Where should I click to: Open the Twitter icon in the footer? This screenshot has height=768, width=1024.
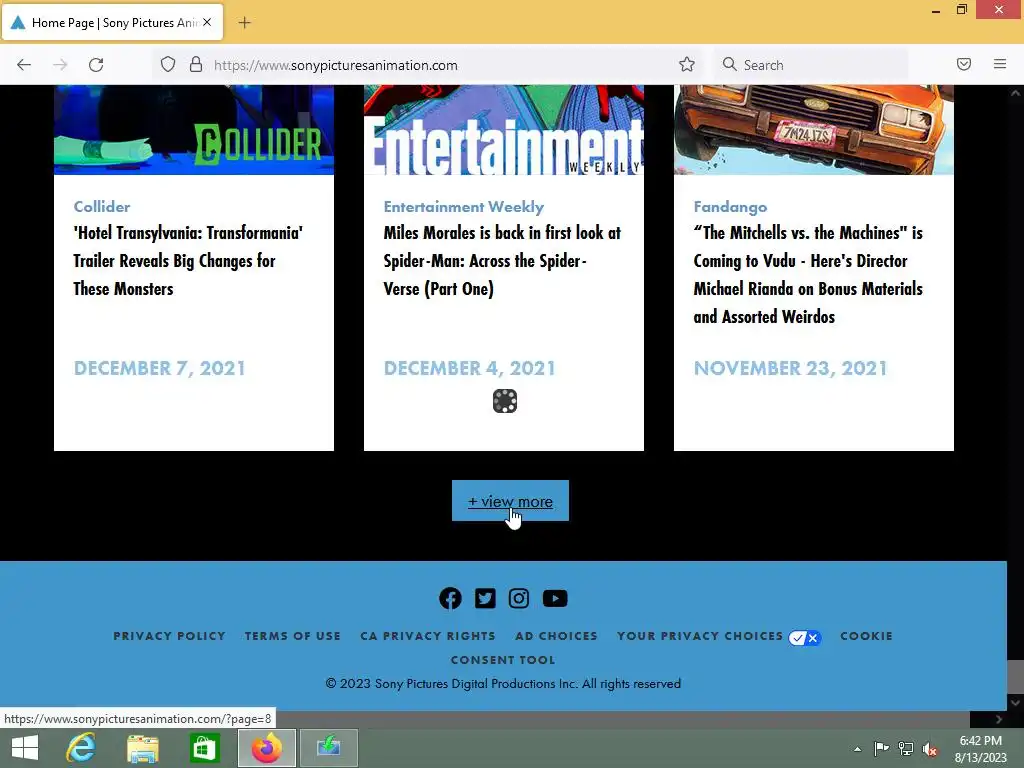[485, 598]
